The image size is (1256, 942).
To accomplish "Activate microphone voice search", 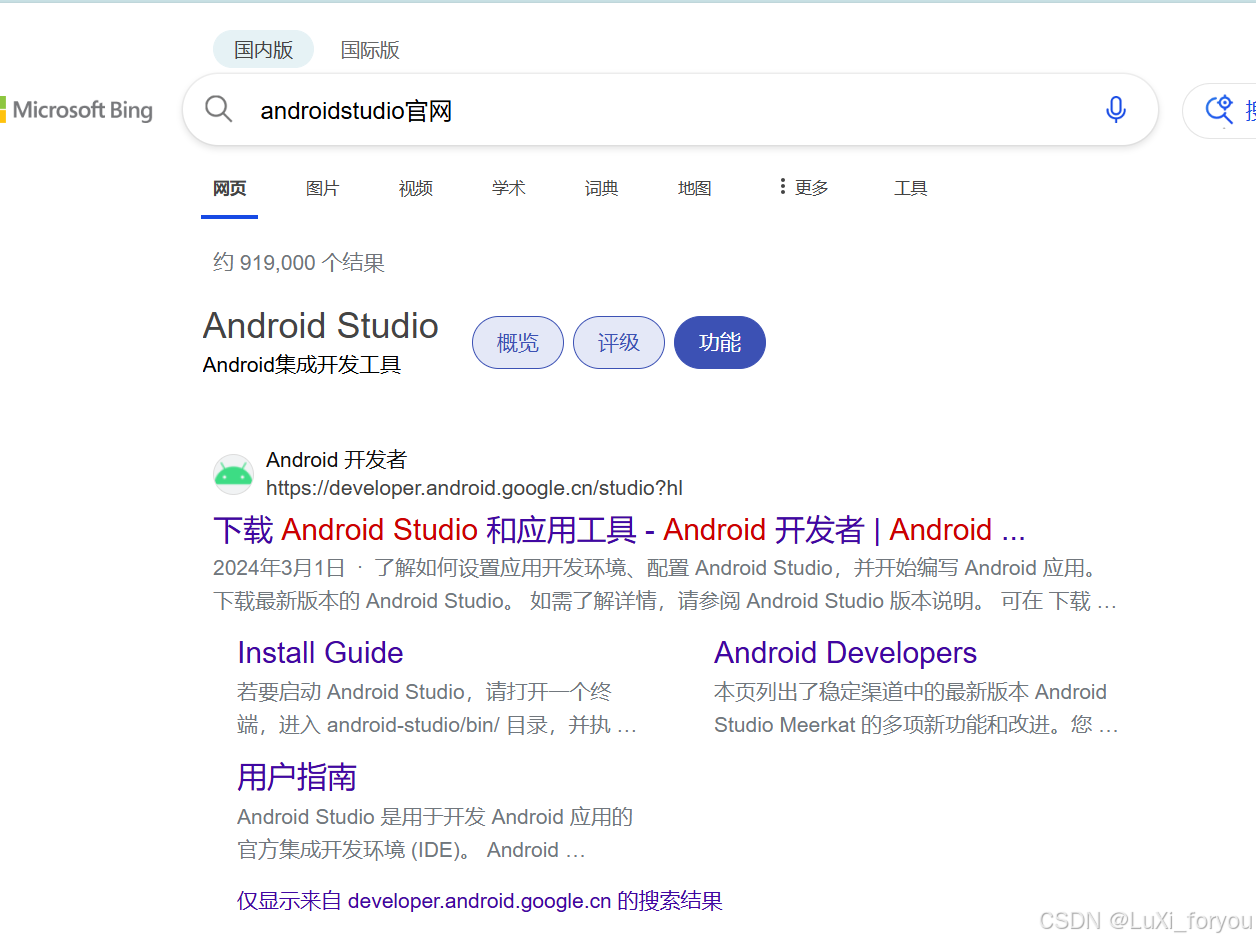I will [x=1116, y=109].
